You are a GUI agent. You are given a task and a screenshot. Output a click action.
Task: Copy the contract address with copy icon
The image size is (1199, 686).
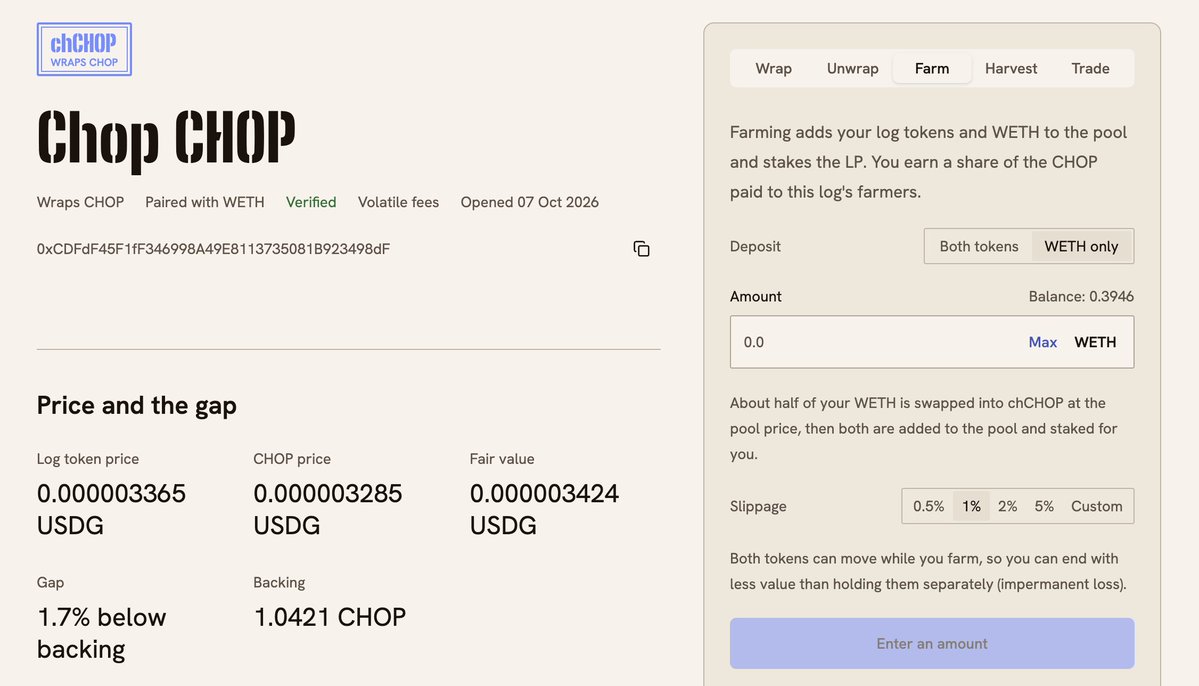point(641,249)
